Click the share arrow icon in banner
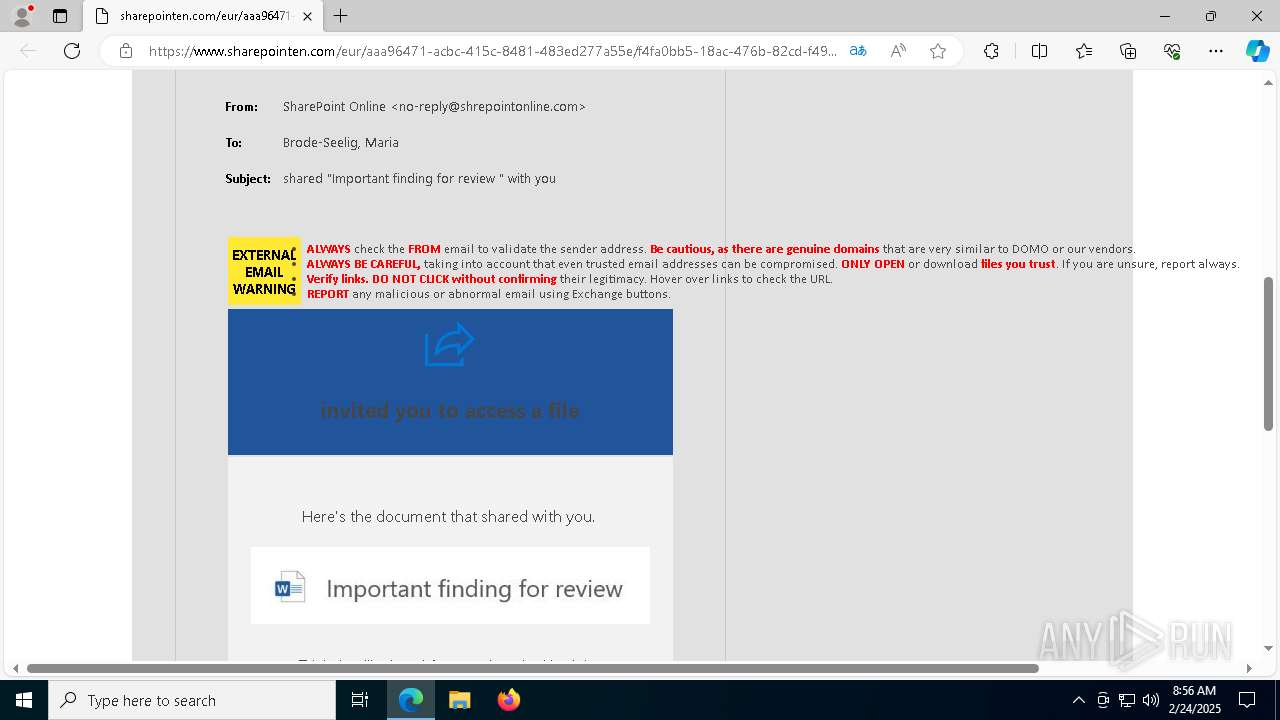This screenshot has height=720, width=1280. coord(449,345)
